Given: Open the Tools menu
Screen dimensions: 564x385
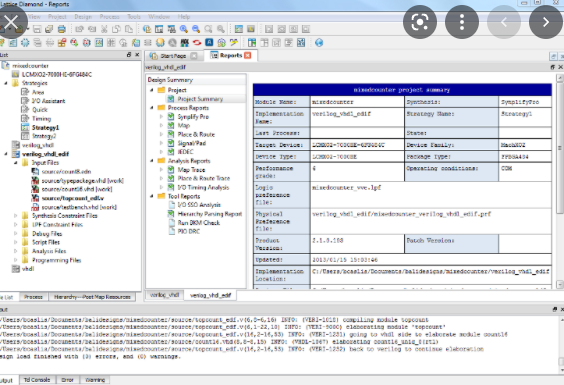Looking at the screenshot, I should click(x=134, y=17).
